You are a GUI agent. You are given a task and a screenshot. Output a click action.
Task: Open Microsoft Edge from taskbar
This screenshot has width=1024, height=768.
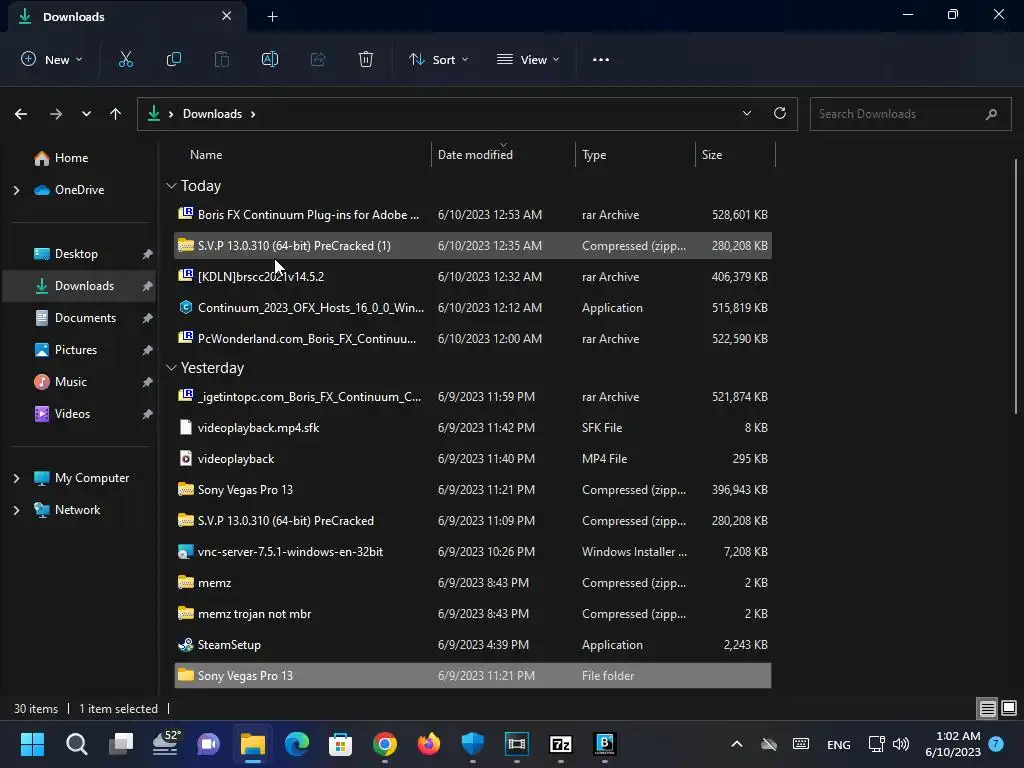click(296, 744)
